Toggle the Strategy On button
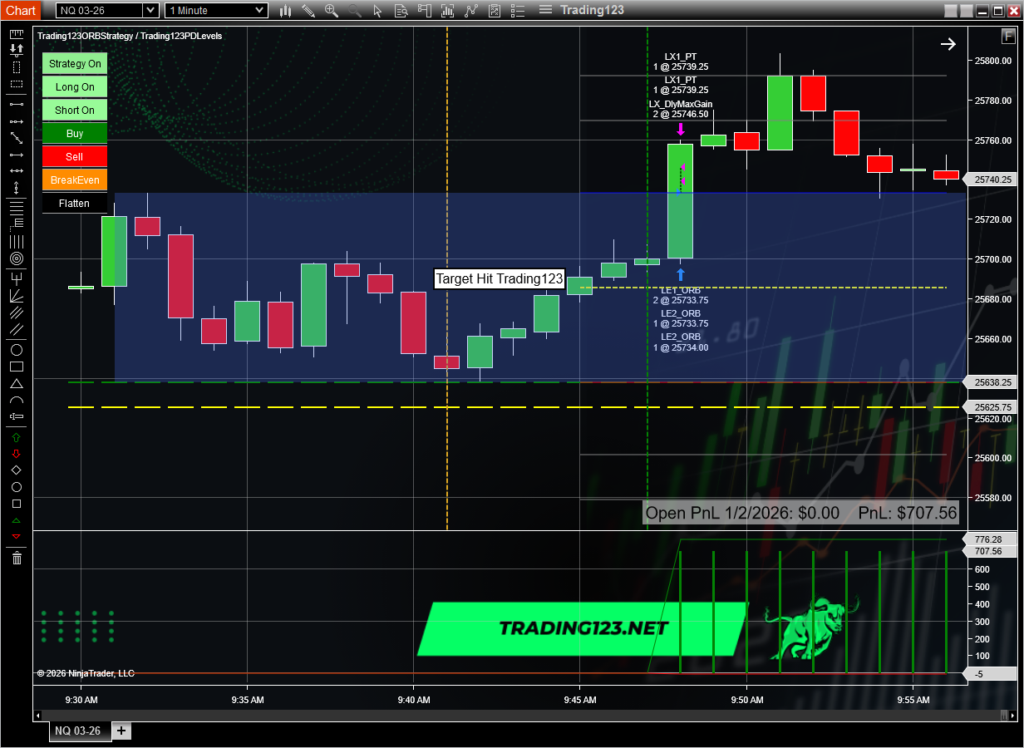 (74, 63)
